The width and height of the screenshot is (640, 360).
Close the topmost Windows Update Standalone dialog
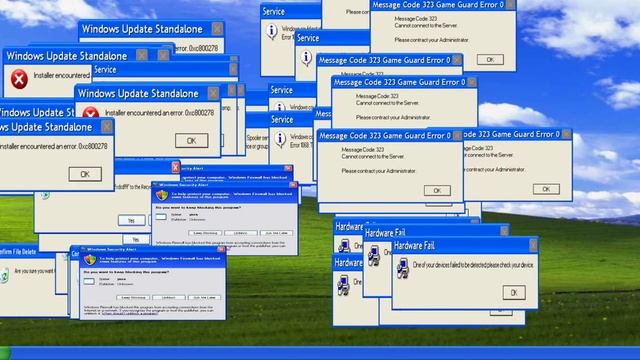(x=217, y=29)
